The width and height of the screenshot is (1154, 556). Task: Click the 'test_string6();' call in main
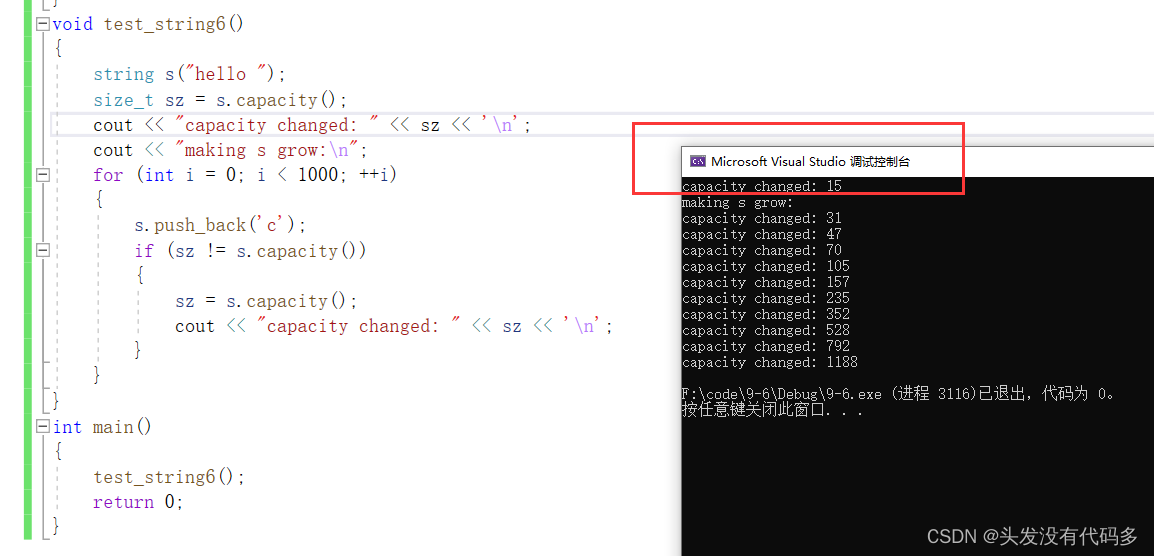(169, 477)
